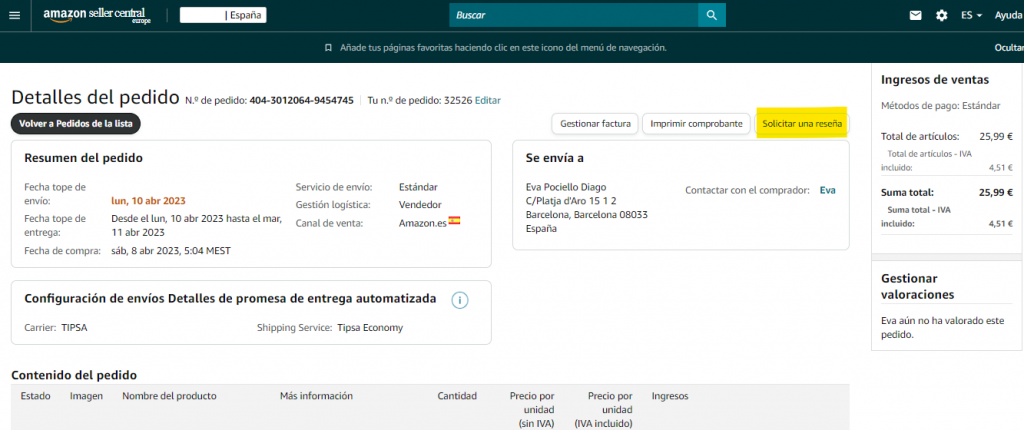
Task: Click the Amazon Seller Central logo
Action: [x=97, y=16]
